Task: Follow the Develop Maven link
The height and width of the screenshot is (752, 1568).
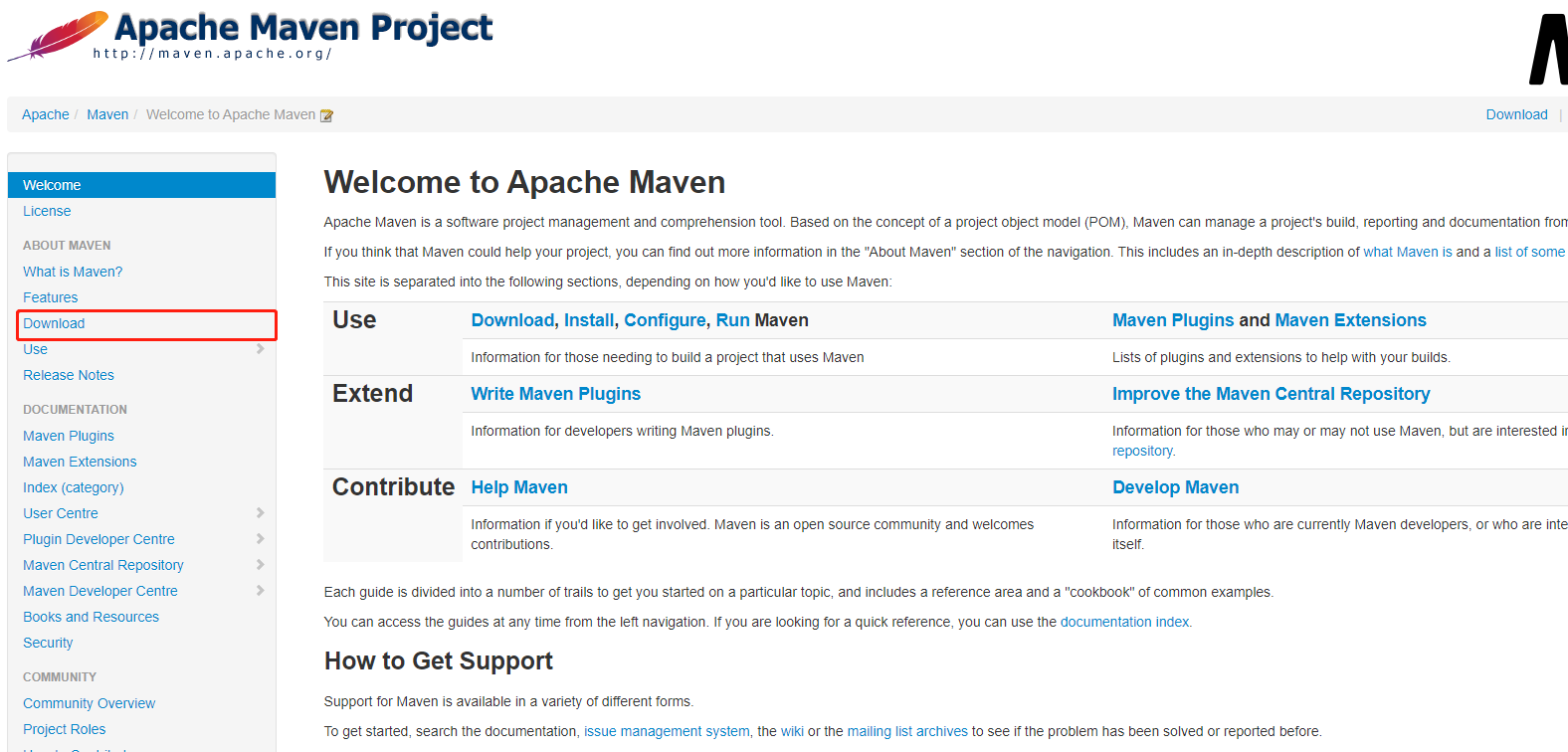Action: [1175, 487]
